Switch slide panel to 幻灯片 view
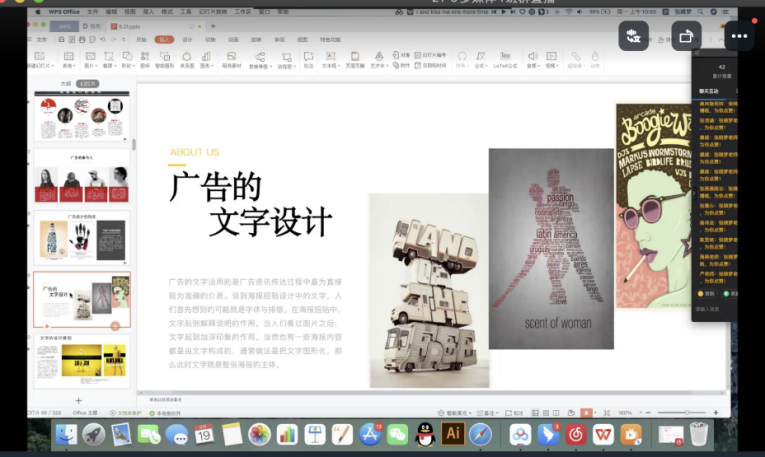 click(88, 84)
